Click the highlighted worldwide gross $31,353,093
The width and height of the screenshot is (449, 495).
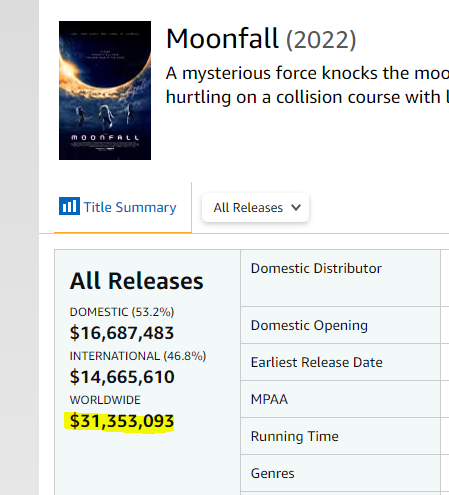point(122,421)
